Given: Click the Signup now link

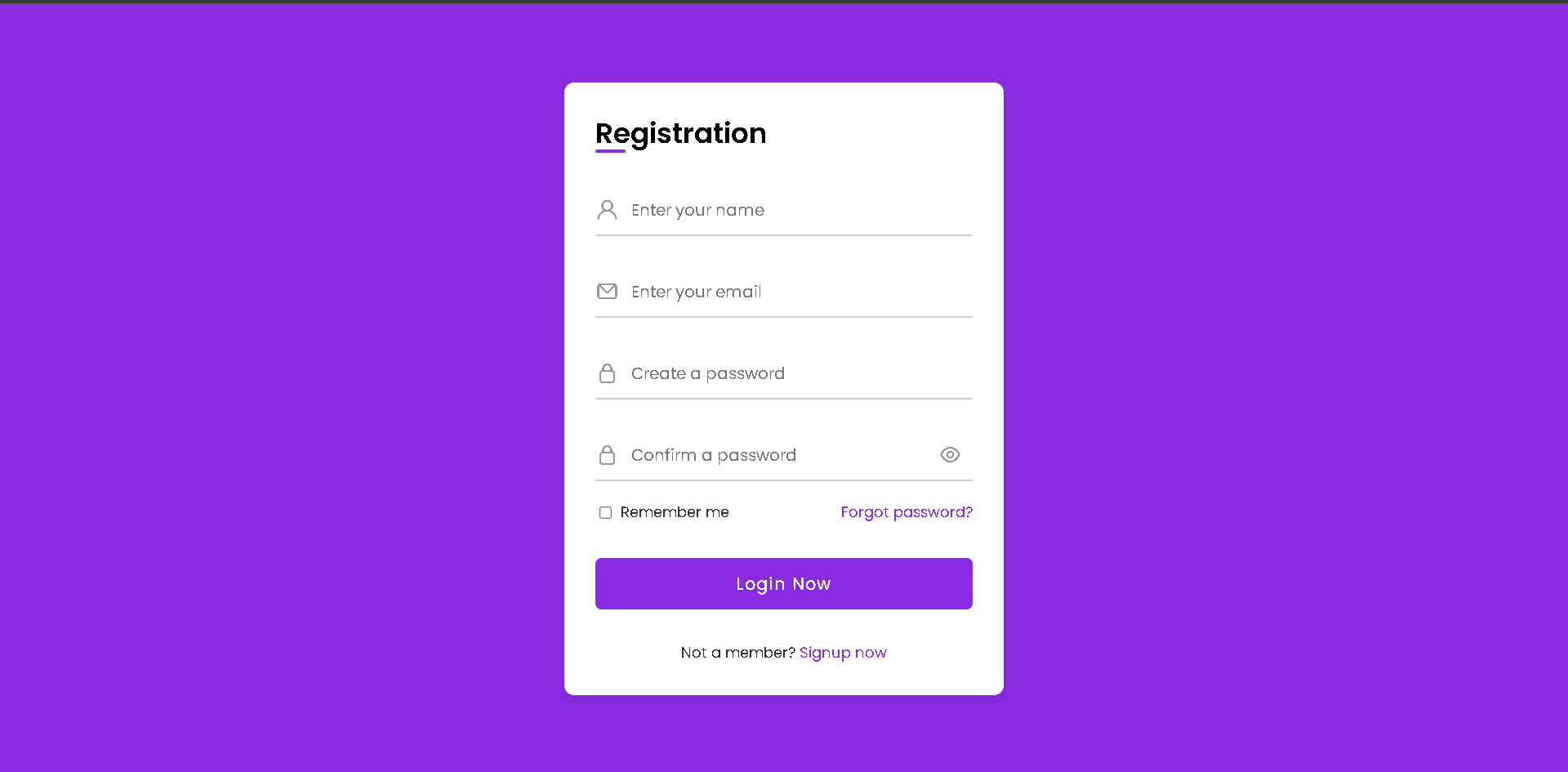Looking at the screenshot, I should (843, 652).
